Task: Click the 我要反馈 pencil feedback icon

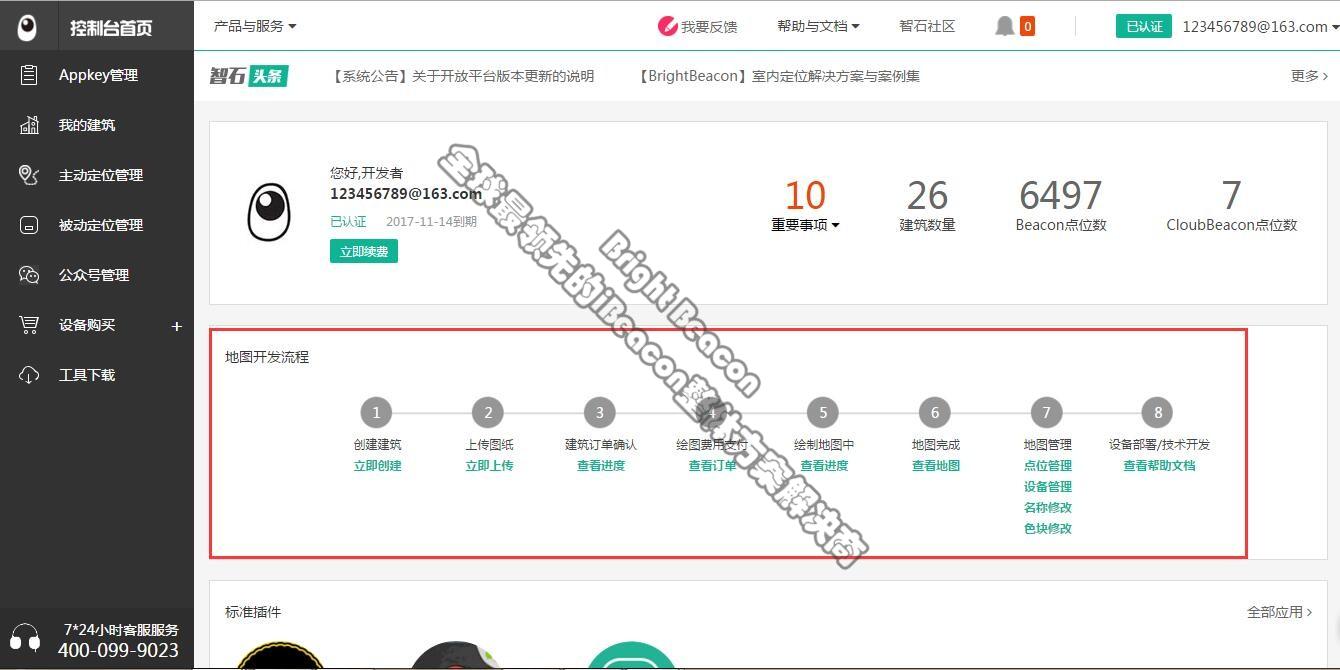Action: [667, 26]
